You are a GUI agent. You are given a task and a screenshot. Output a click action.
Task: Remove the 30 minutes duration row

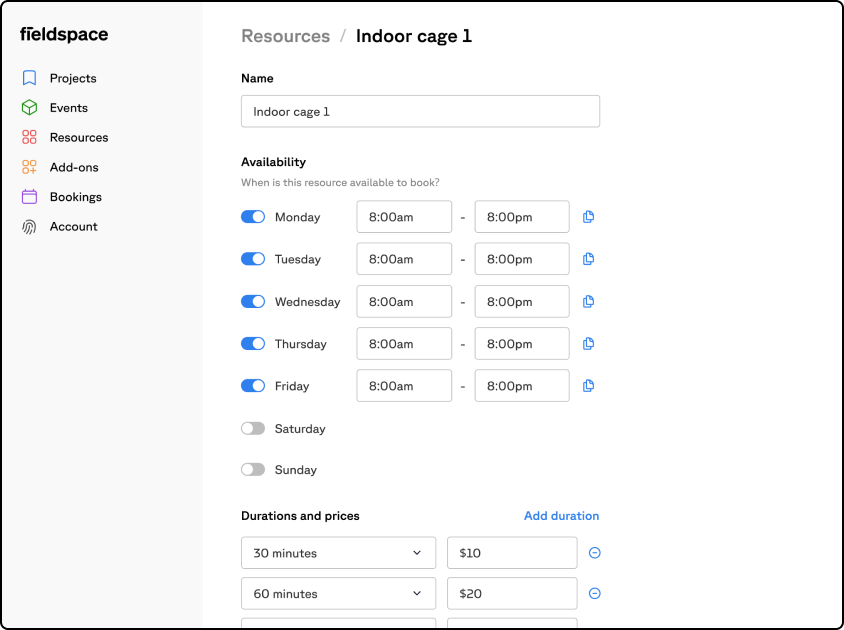tap(594, 553)
